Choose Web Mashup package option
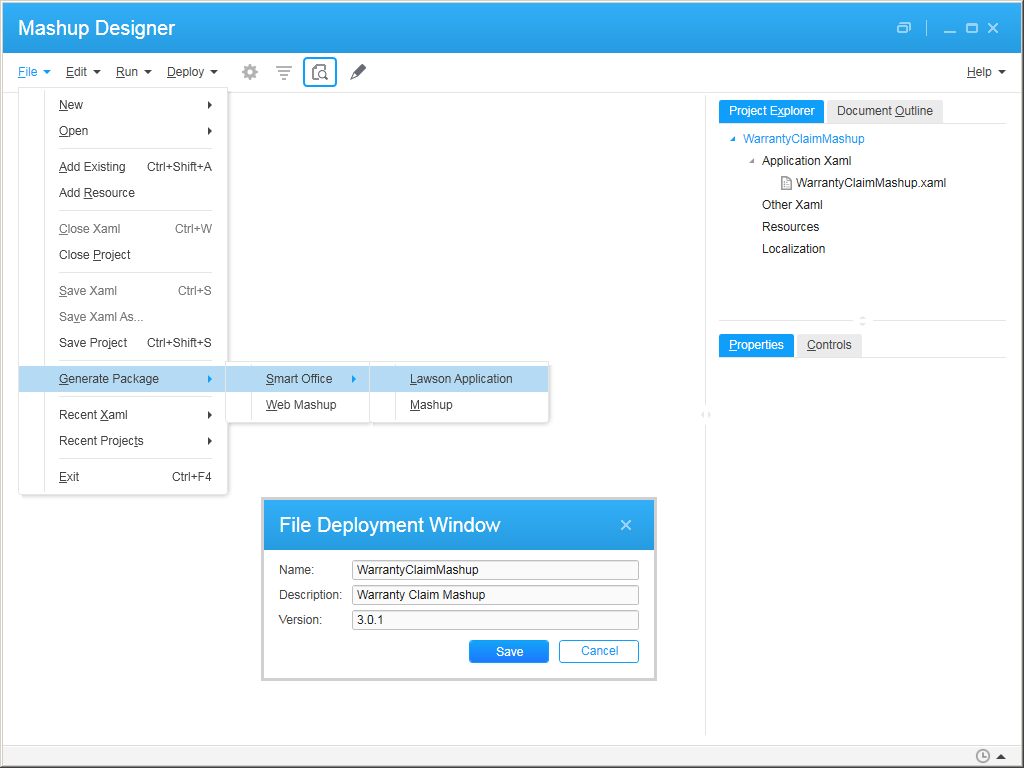Image resolution: width=1024 pixels, height=768 pixels. (300, 405)
